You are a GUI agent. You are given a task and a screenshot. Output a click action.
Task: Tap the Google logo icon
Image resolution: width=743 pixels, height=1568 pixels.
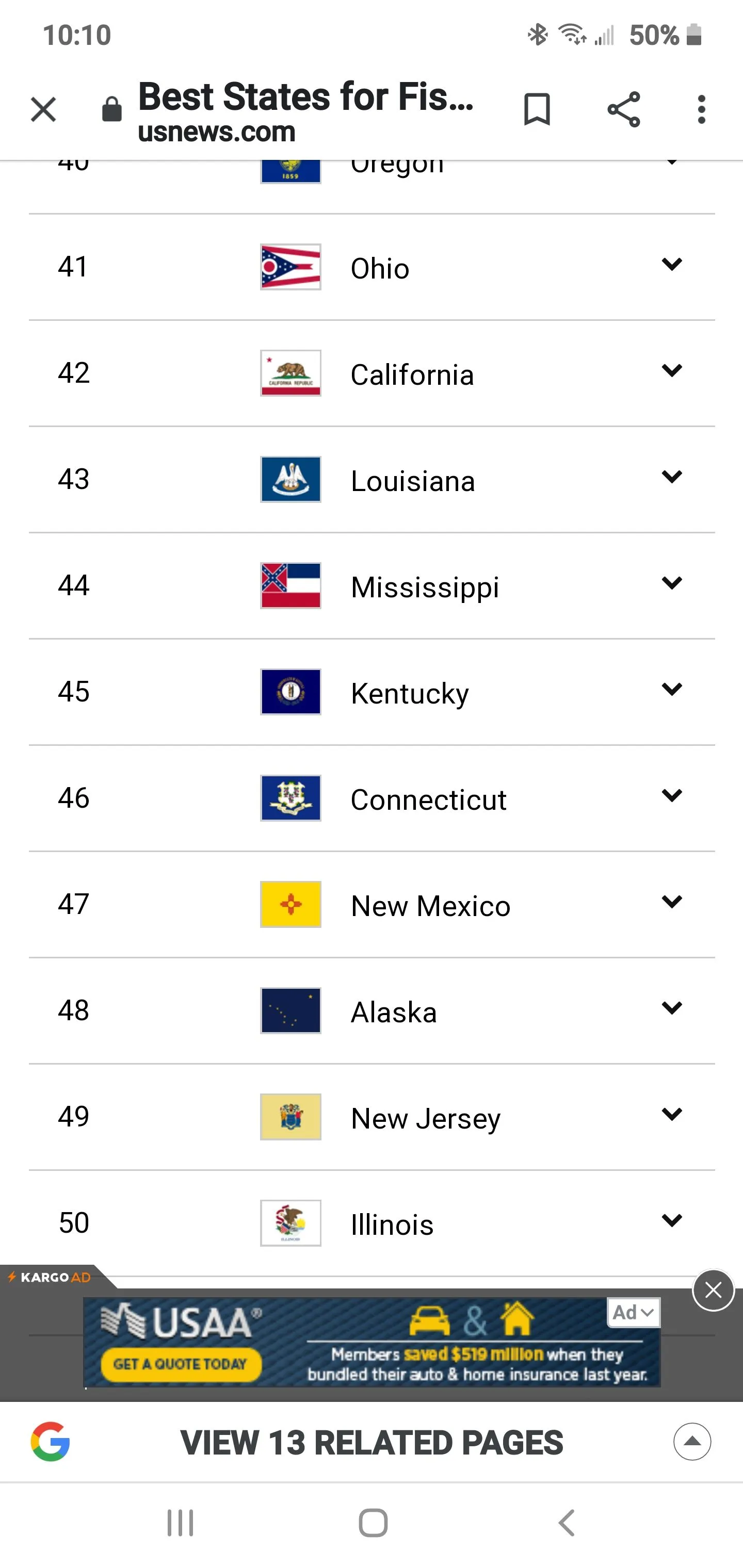pos(51,1442)
